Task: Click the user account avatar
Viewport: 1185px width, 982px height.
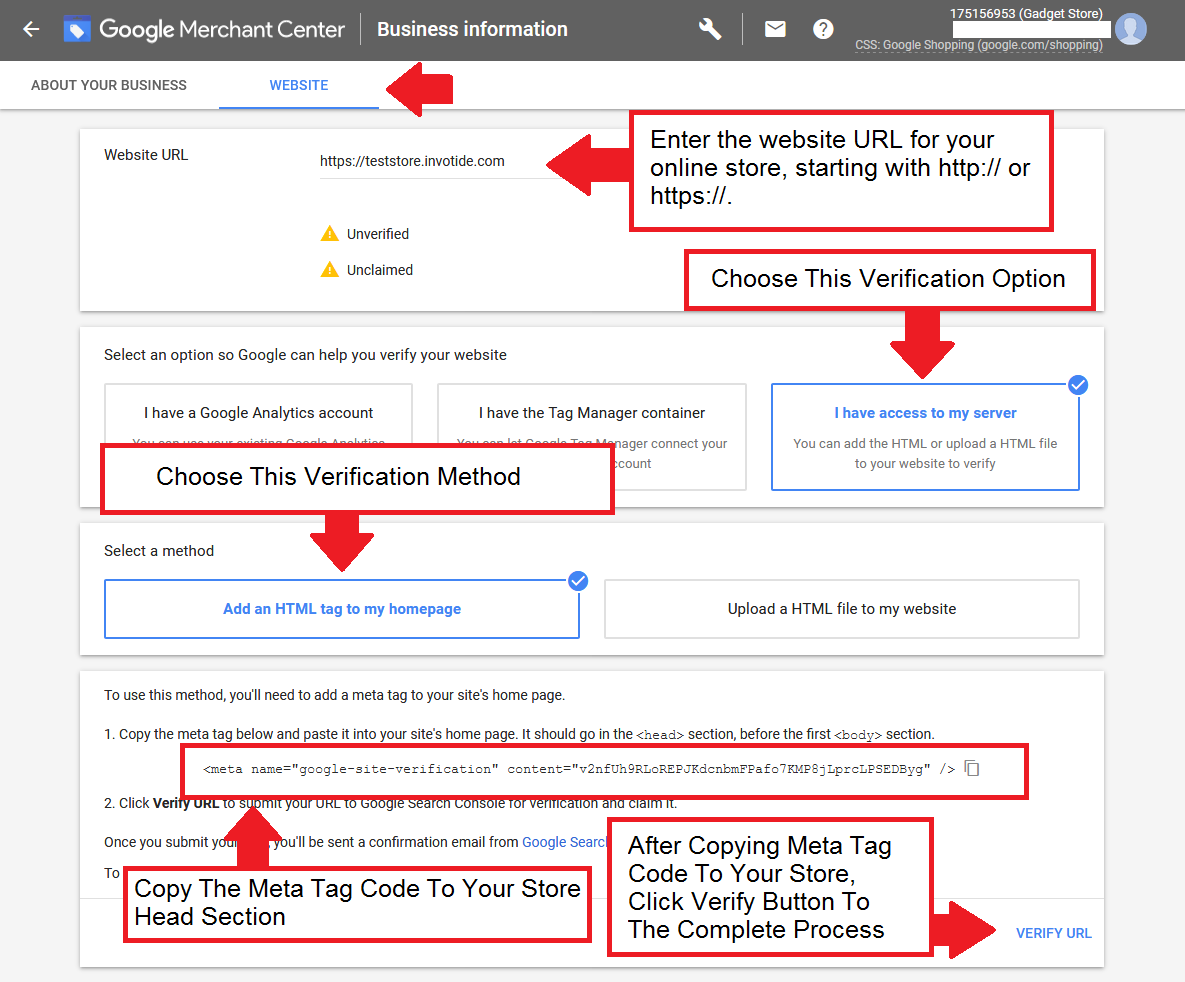Action: (1130, 29)
